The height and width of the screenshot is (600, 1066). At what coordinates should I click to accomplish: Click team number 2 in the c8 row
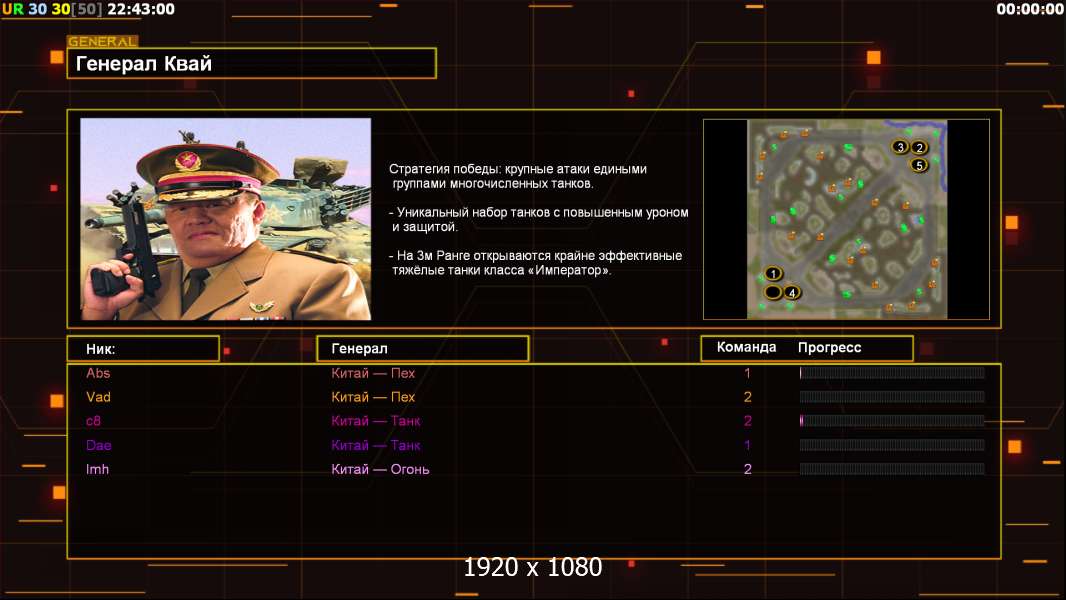coord(747,421)
